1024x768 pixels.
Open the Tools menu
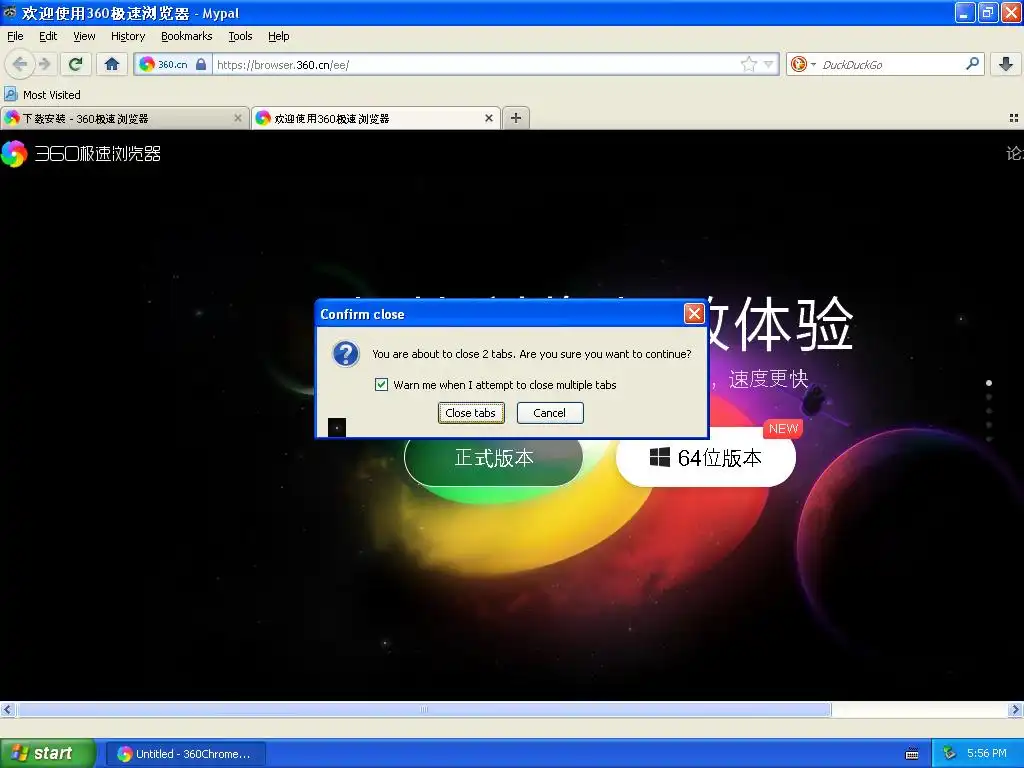tap(240, 36)
